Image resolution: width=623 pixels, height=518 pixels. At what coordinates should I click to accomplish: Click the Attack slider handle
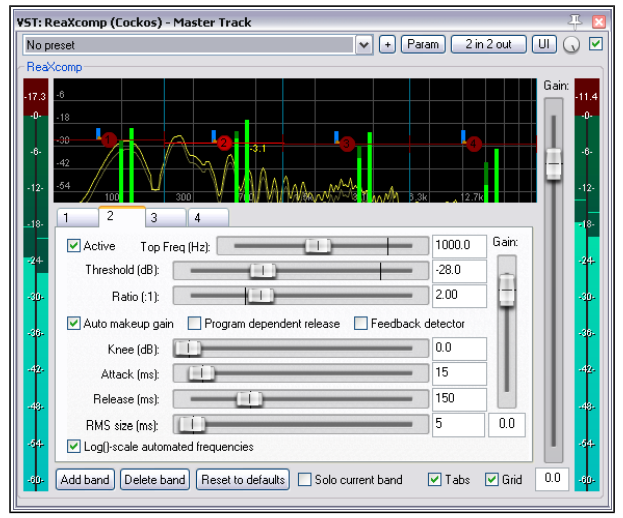[201, 373]
